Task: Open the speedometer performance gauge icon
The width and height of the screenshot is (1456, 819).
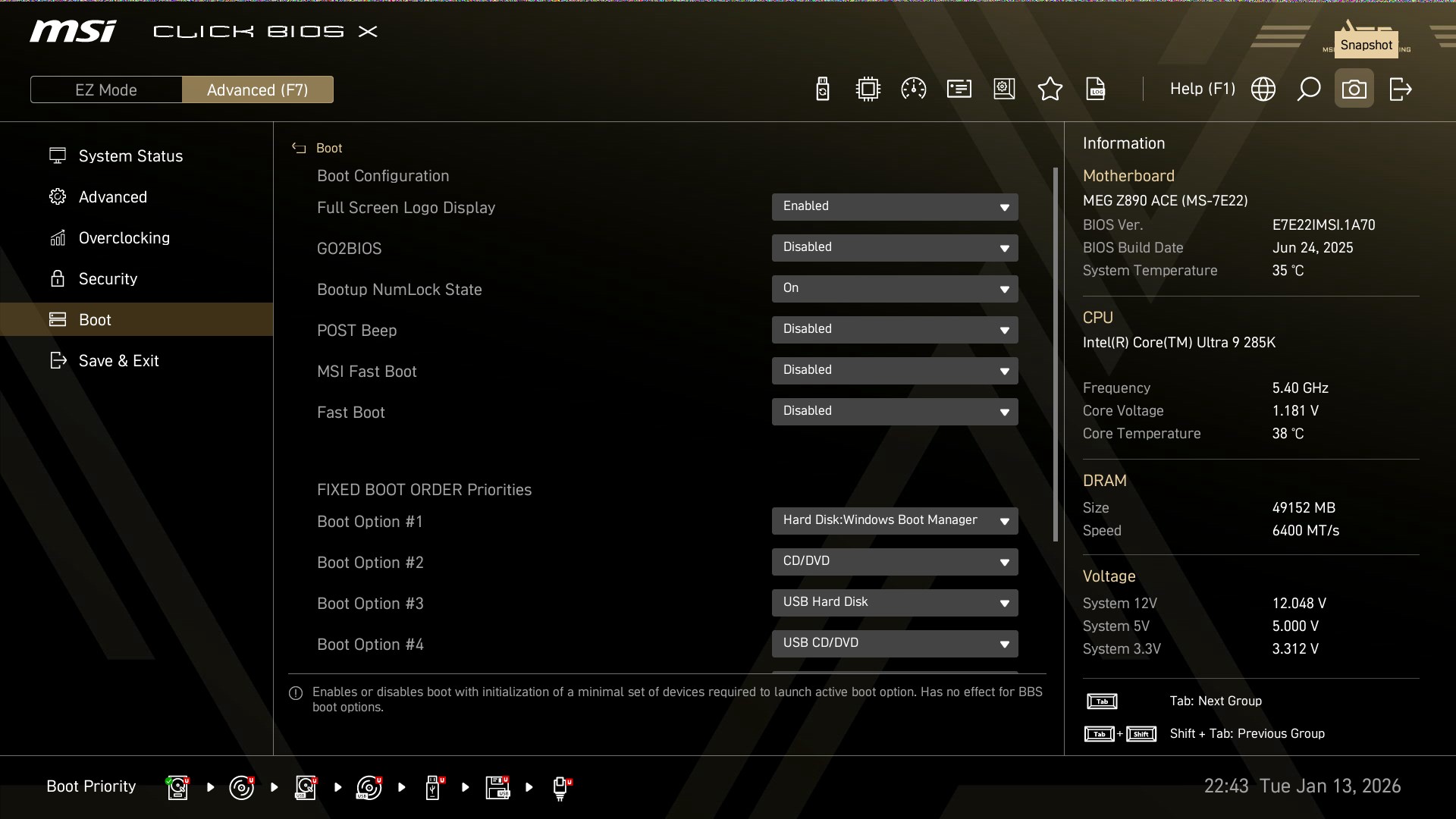Action: pyautogui.click(x=913, y=89)
